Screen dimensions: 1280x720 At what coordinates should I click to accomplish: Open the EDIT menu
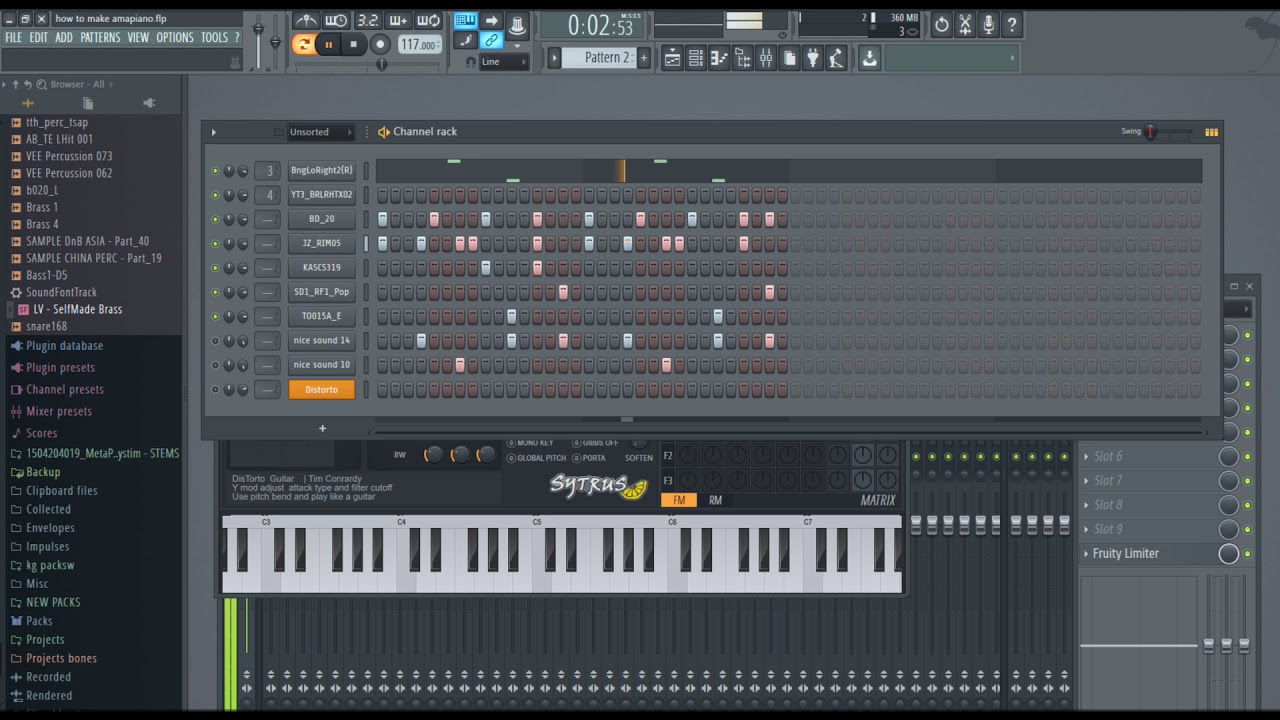pos(38,38)
